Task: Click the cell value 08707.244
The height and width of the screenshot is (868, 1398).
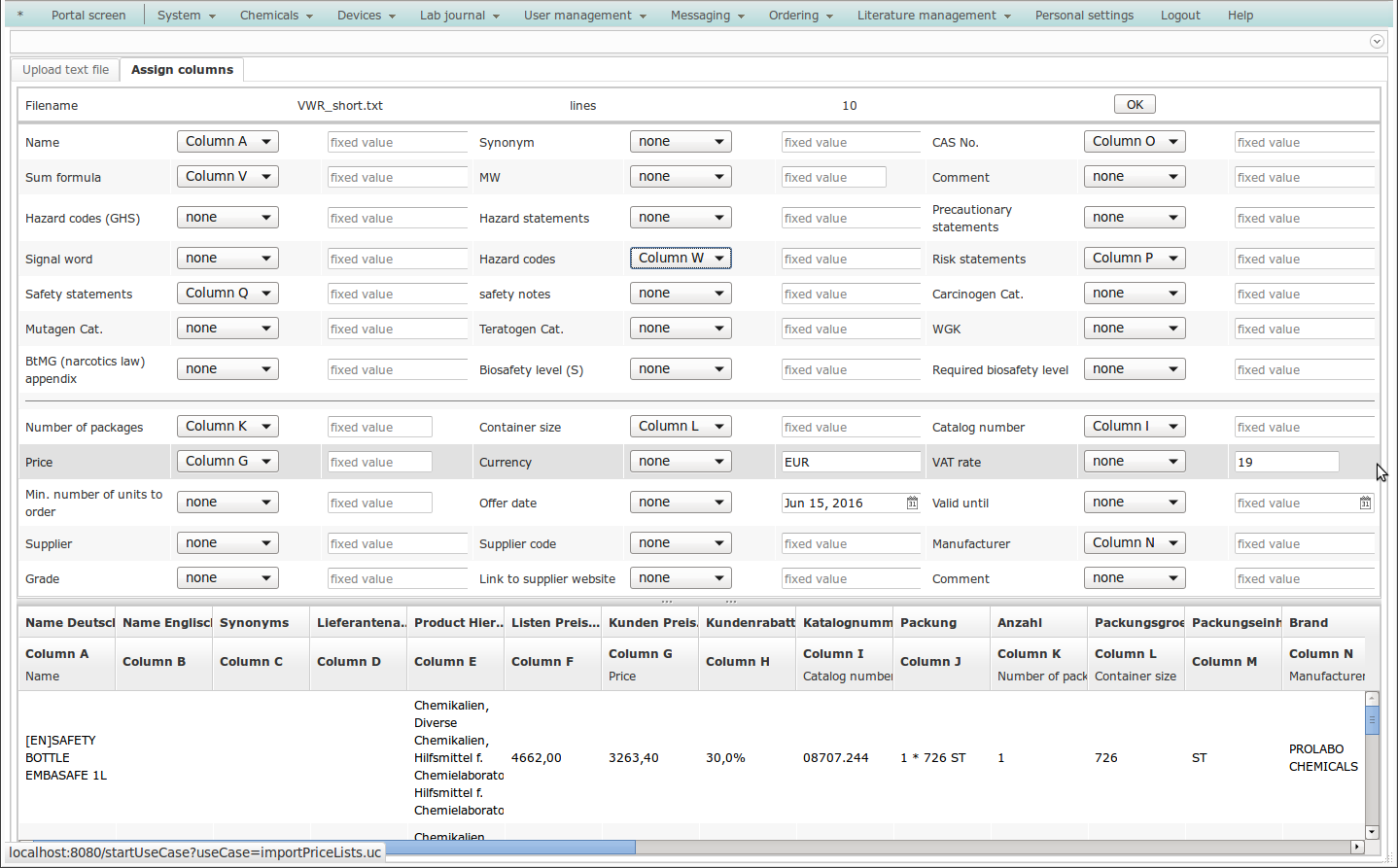Action: (x=836, y=757)
